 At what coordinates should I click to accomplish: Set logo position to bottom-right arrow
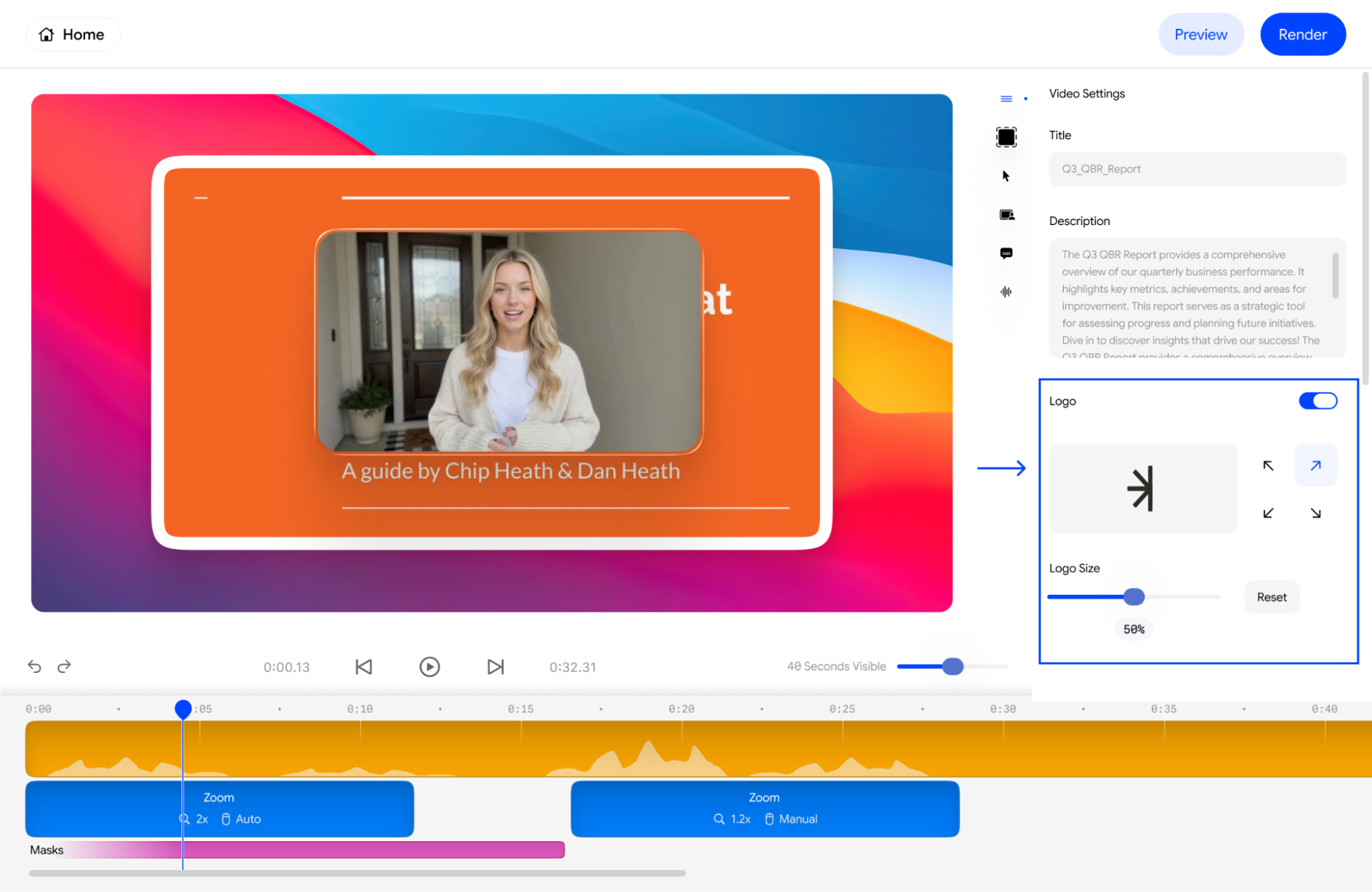coord(1315,513)
